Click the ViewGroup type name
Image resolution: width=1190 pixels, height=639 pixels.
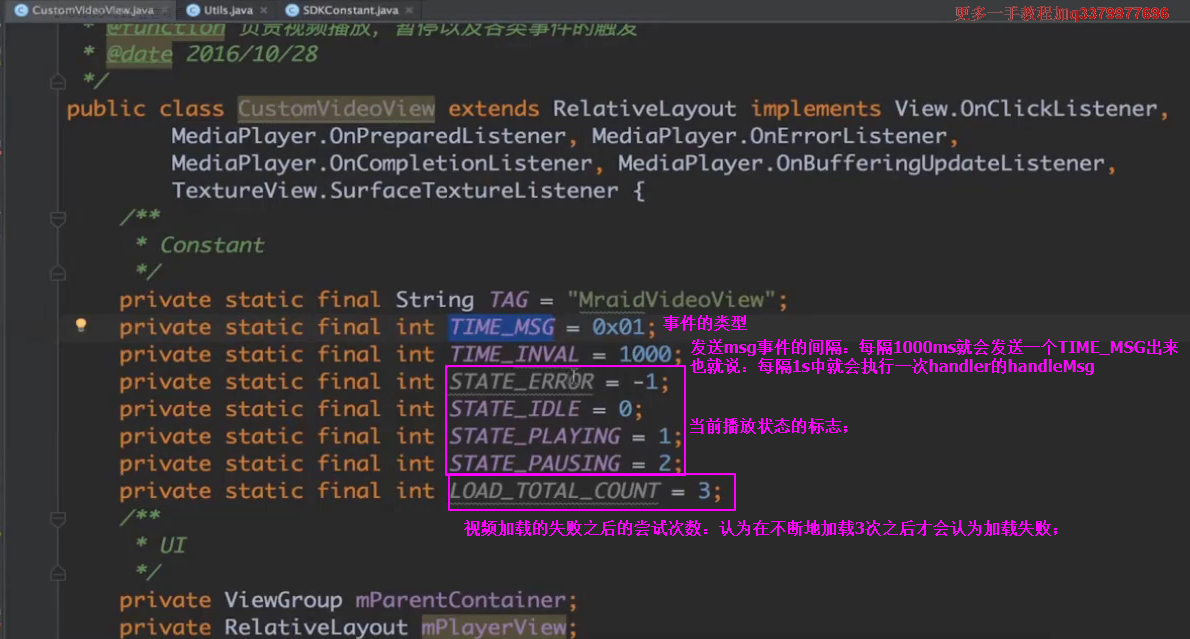pyautogui.click(x=283, y=600)
